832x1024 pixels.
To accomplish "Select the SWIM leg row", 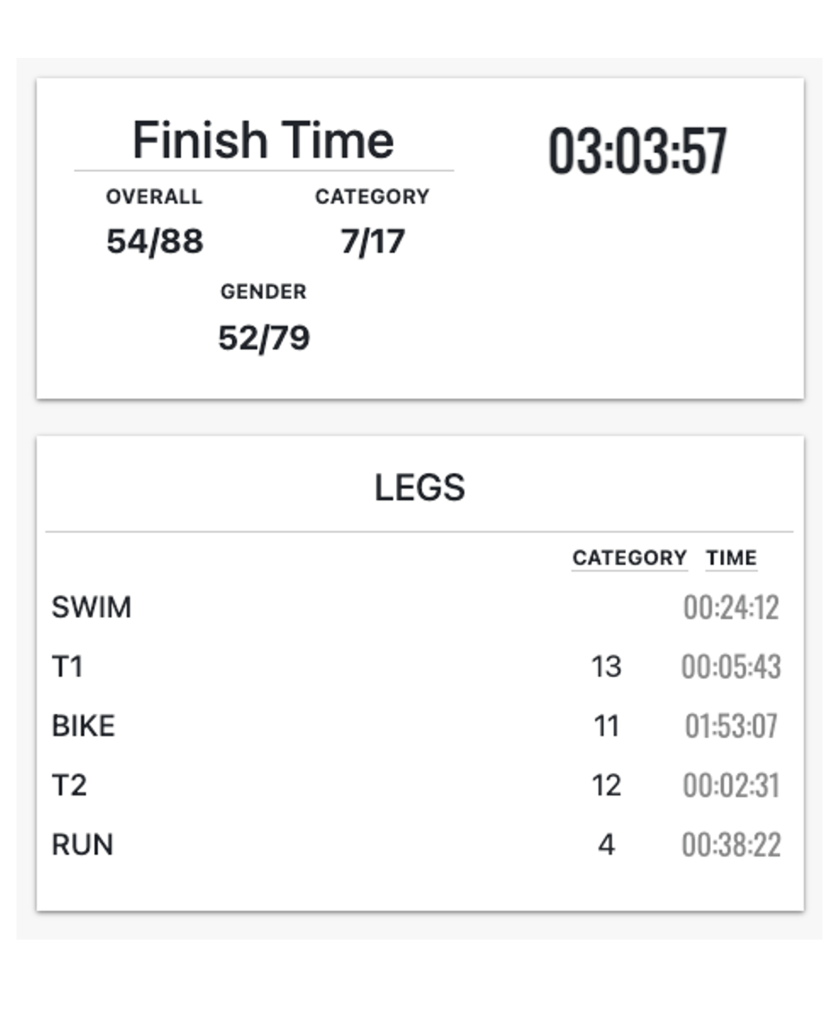I will click(91, 607).
